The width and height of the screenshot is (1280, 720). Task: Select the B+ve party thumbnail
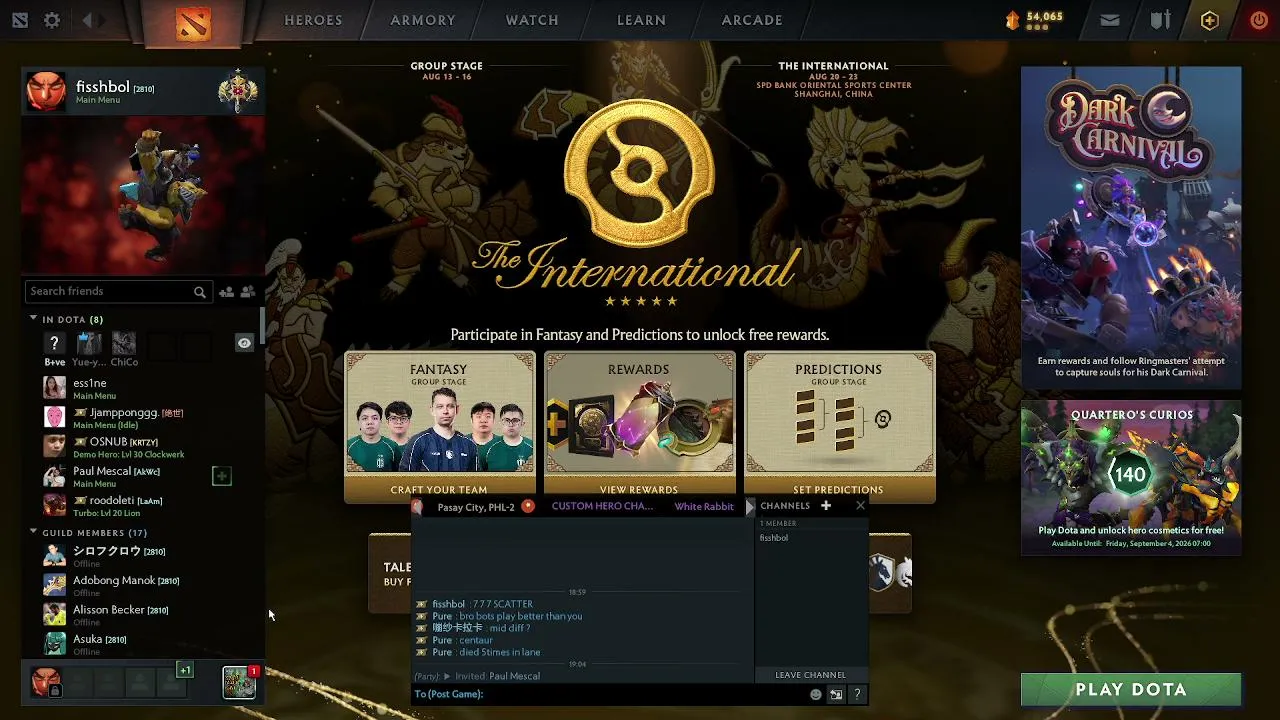[54, 344]
